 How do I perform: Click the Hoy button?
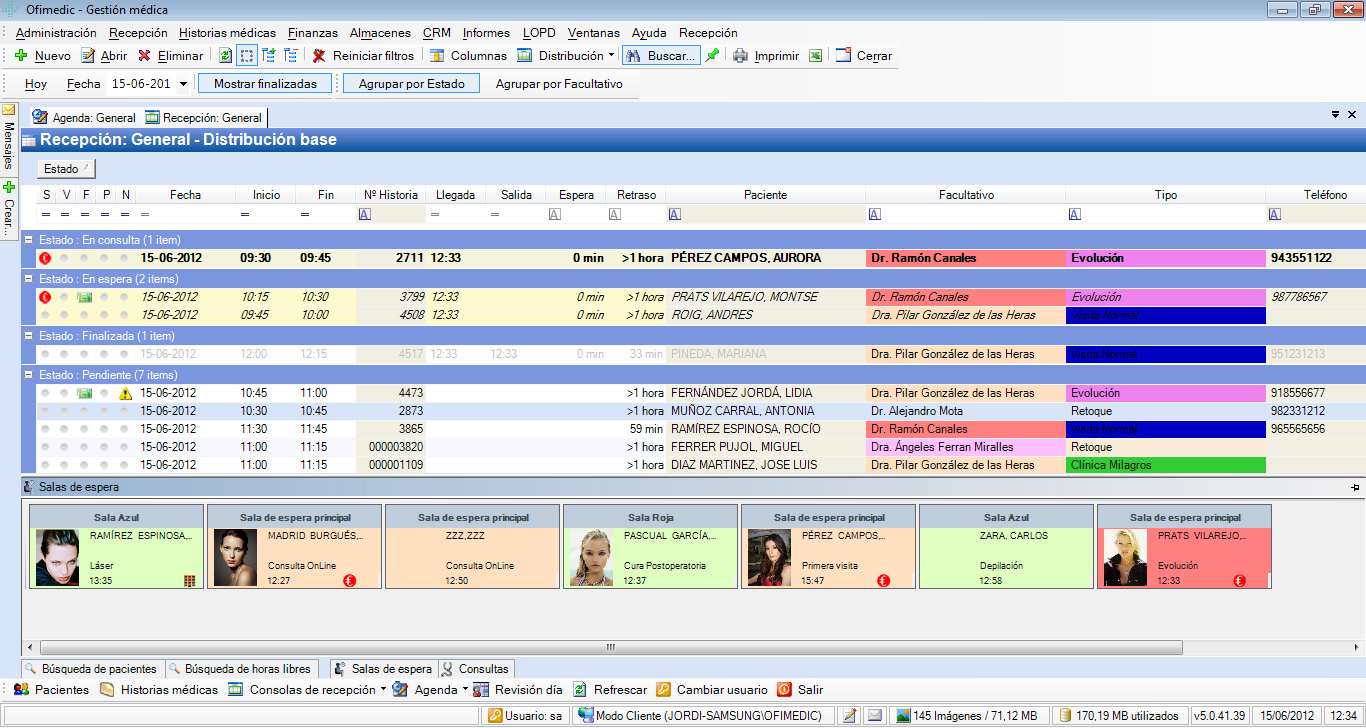(x=36, y=84)
